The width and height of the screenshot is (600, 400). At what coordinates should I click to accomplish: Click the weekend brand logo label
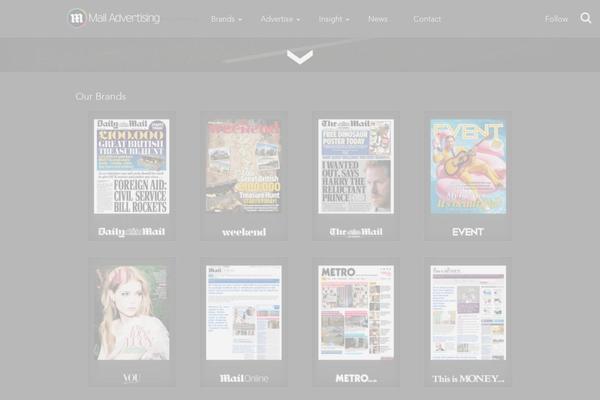coord(244,232)
